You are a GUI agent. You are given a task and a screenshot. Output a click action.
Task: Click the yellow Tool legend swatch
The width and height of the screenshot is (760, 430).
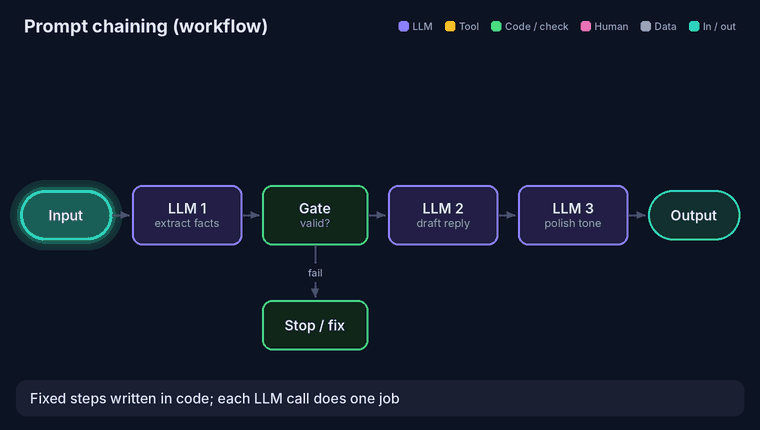[x=450, y=26]
